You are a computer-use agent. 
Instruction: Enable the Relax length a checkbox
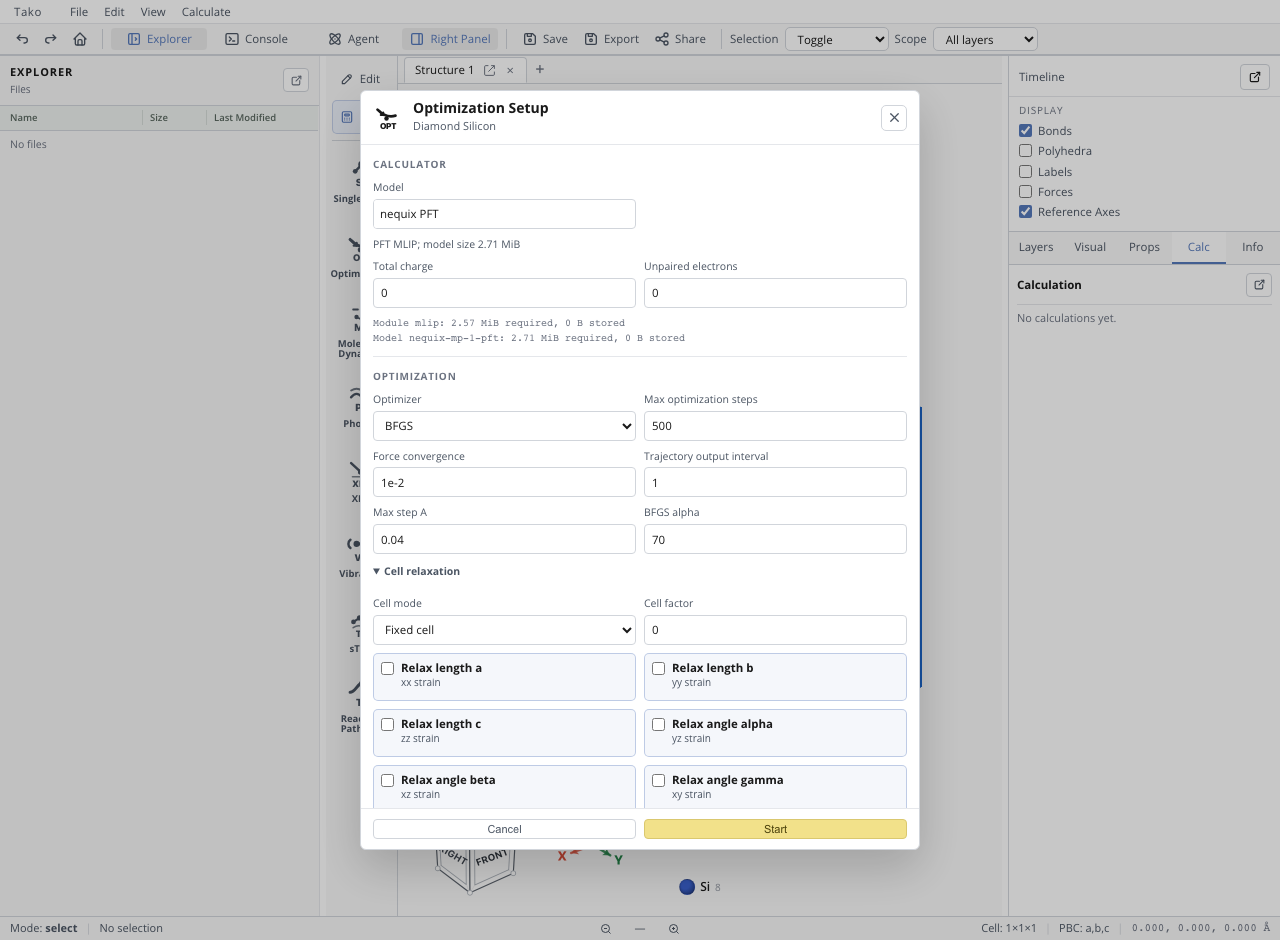coord(388,669)
